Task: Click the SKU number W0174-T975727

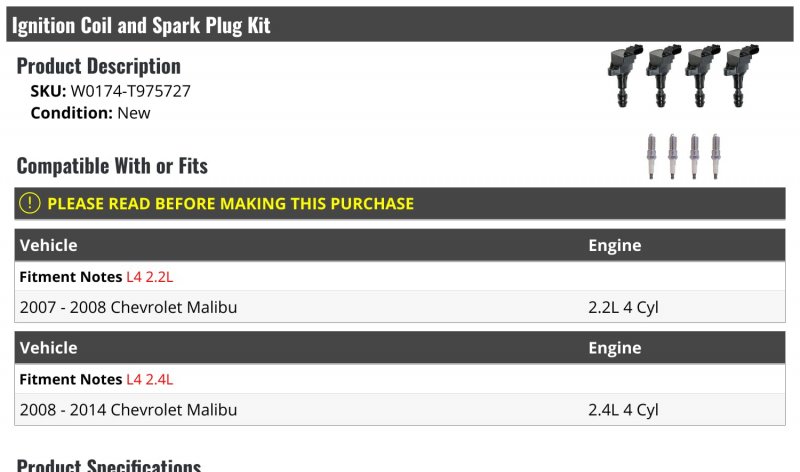Action: coord(130,91)
